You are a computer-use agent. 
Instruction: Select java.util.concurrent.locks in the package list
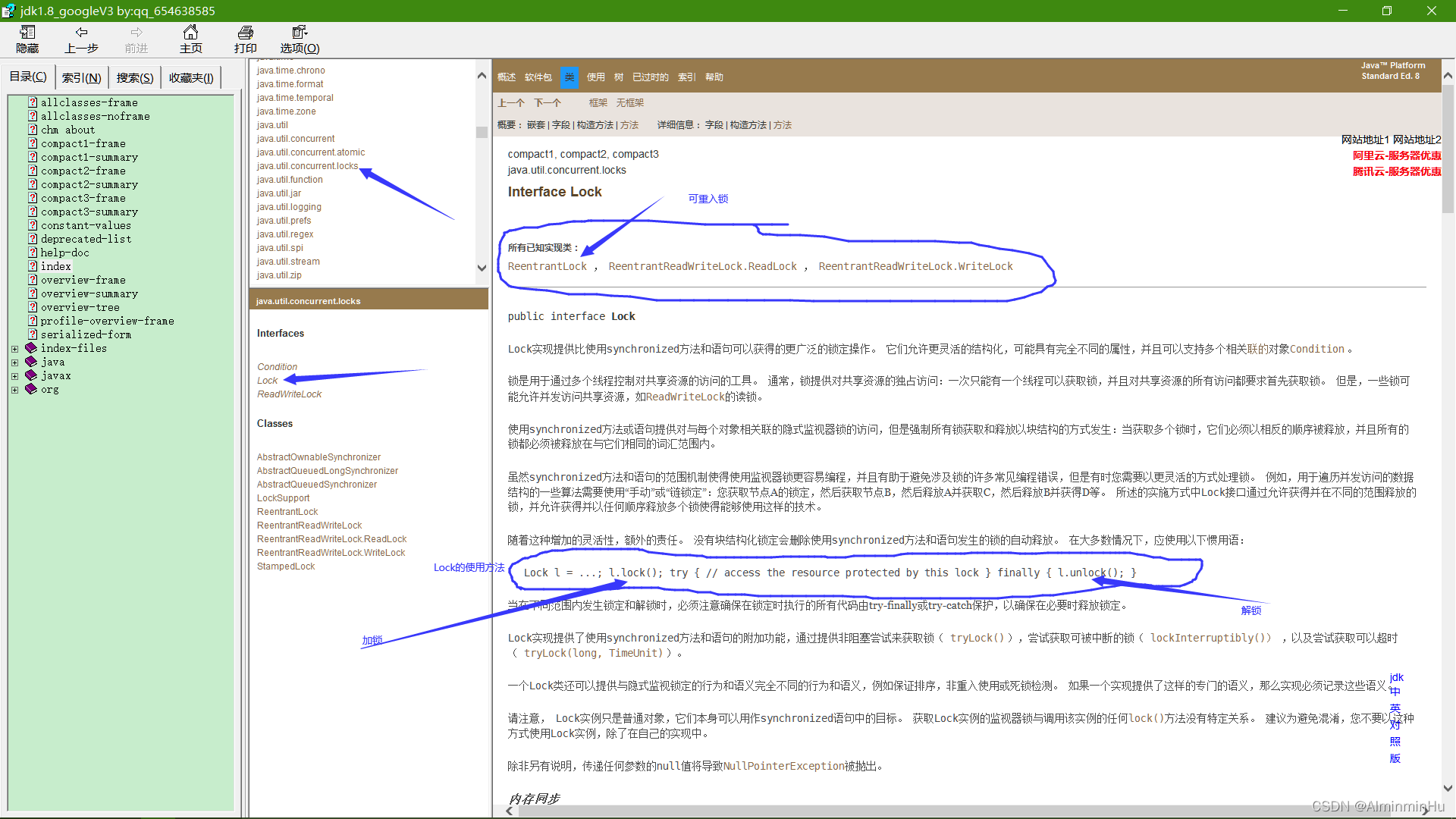306,166
